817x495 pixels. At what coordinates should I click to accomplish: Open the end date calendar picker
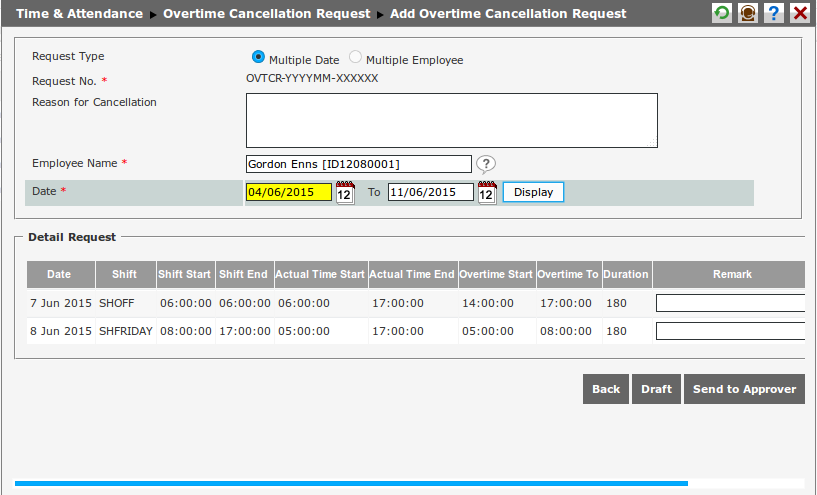(487, 193)
